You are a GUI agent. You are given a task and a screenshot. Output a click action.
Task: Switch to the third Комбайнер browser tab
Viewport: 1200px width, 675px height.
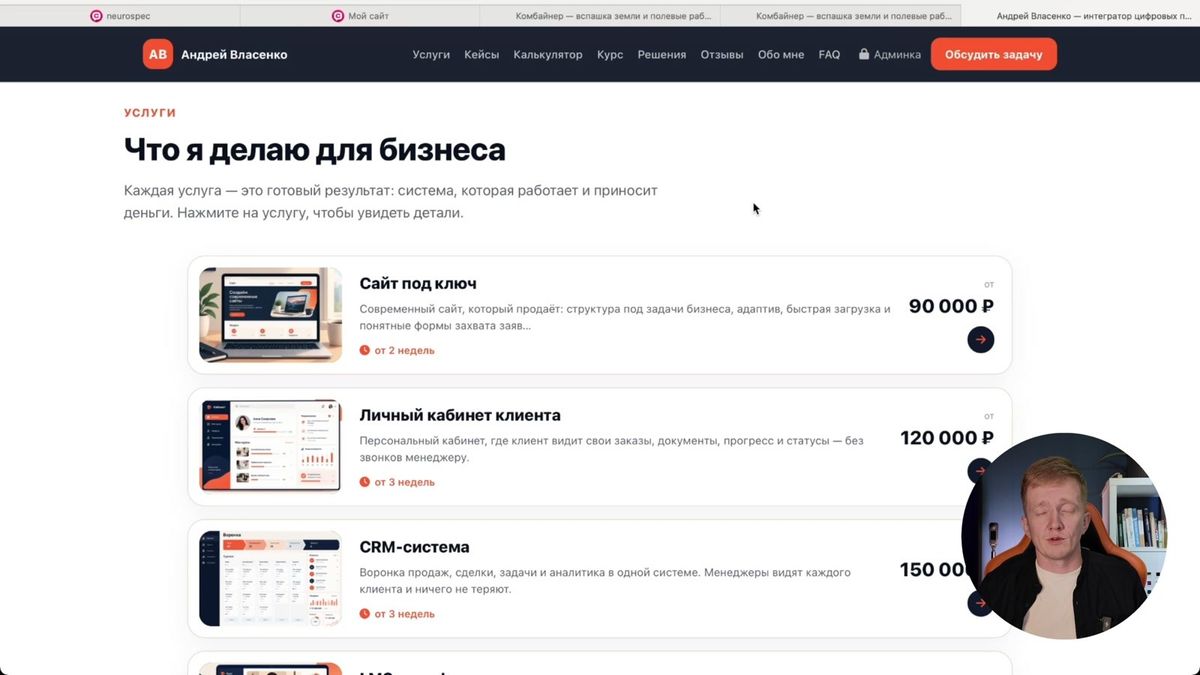click(x=600, y=16)
